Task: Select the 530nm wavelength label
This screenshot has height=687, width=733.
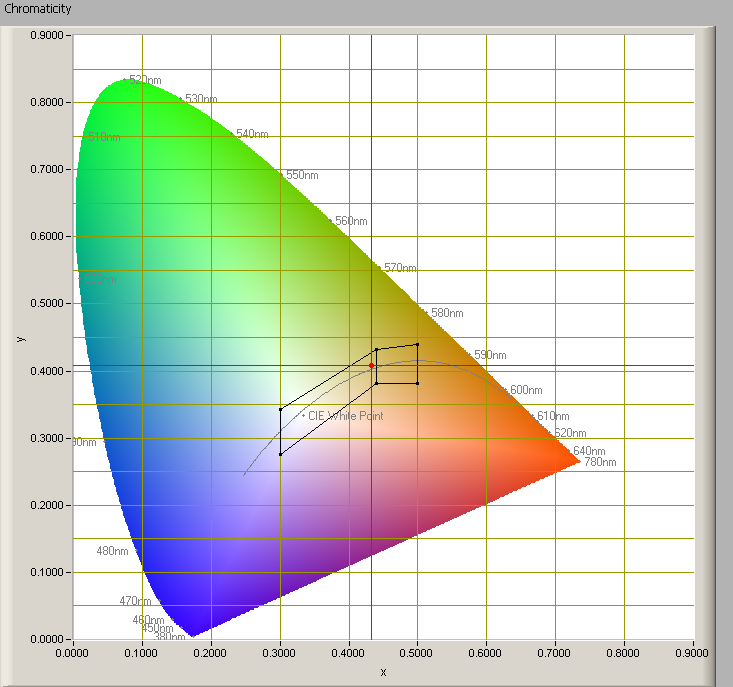Action: 201,100
